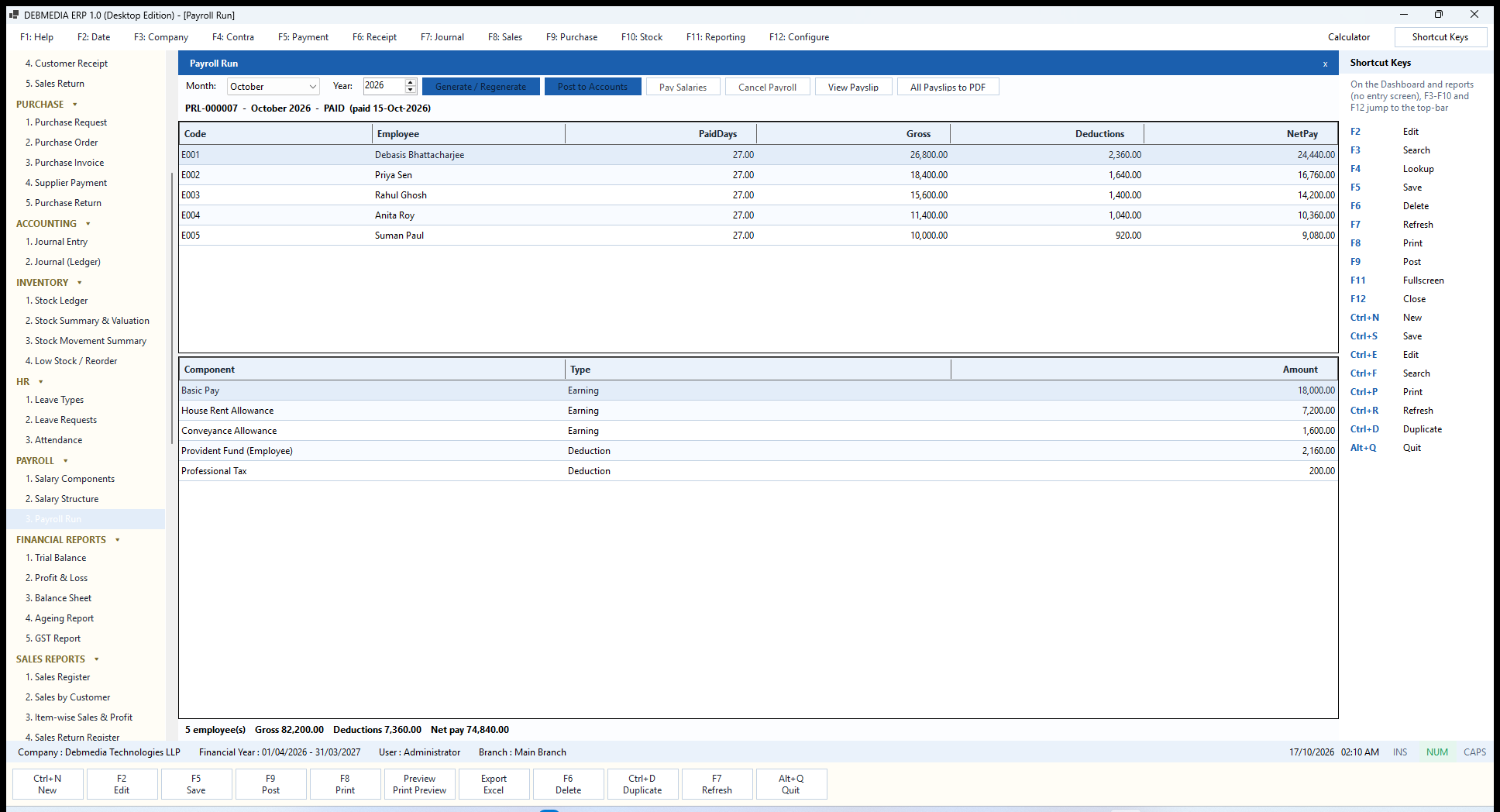The image size is (1500, 812).
Task: Open the F11: Reporting menu
Action: 716,37
